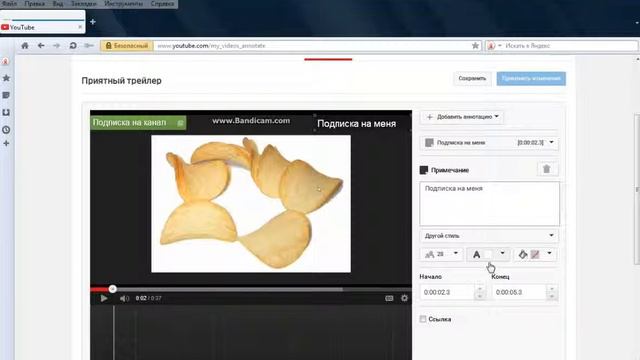Click the Конец end time field
640x360 pixels.
(x=519, y=292)
